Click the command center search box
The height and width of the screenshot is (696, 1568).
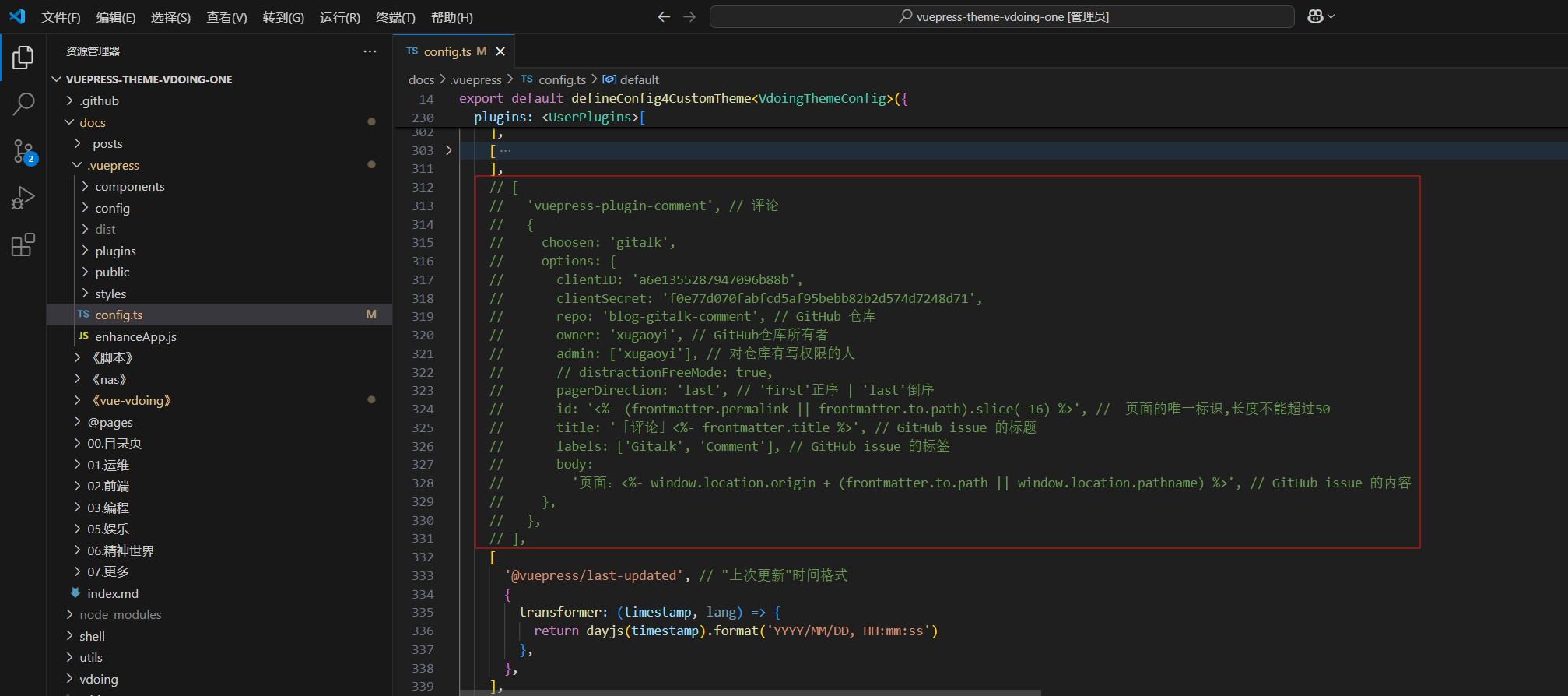[x=1002, y=16]
